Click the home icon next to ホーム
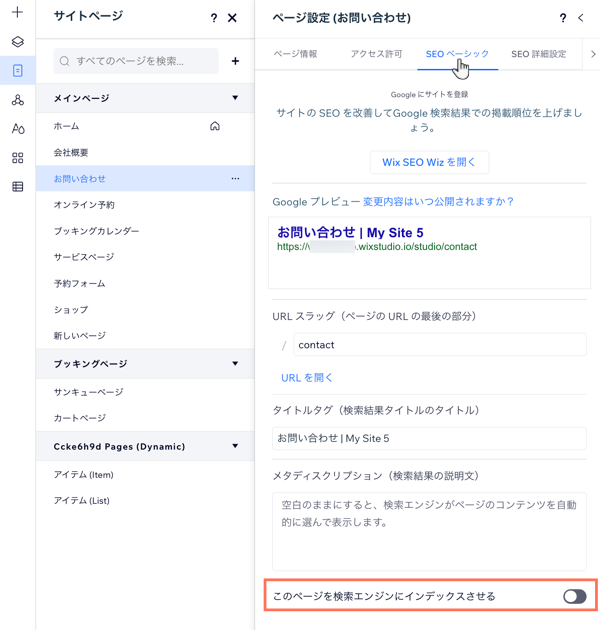Image resolution: width=600 pixels, height=630 pixels. click(215, 126)
